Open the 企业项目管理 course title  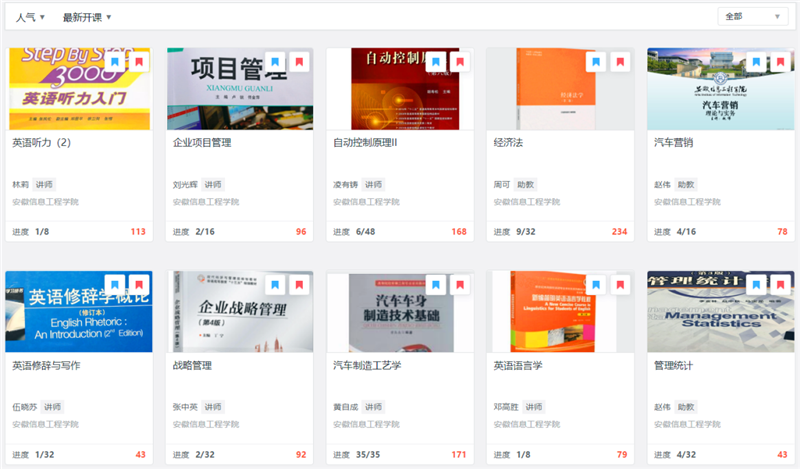[x=202, y=143]
